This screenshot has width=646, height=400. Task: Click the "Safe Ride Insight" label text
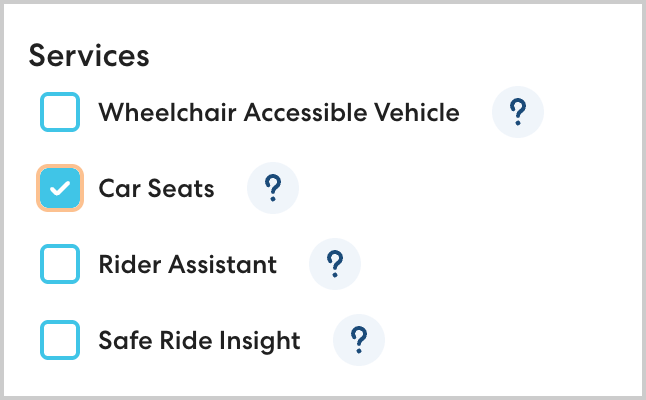click(x=199, y=340)
